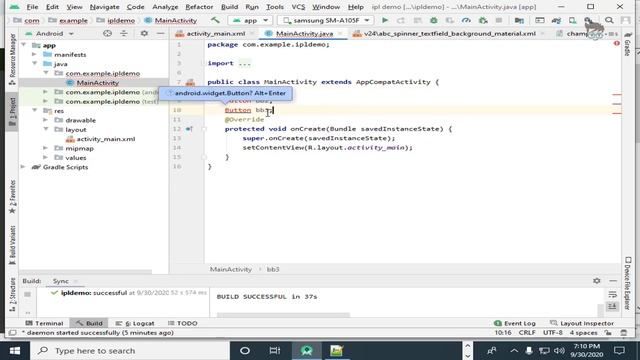Image resolution: width=640 pixels, height=360 pixels.
Task: Open Project panel gear settings
Action: click(144, 33)
